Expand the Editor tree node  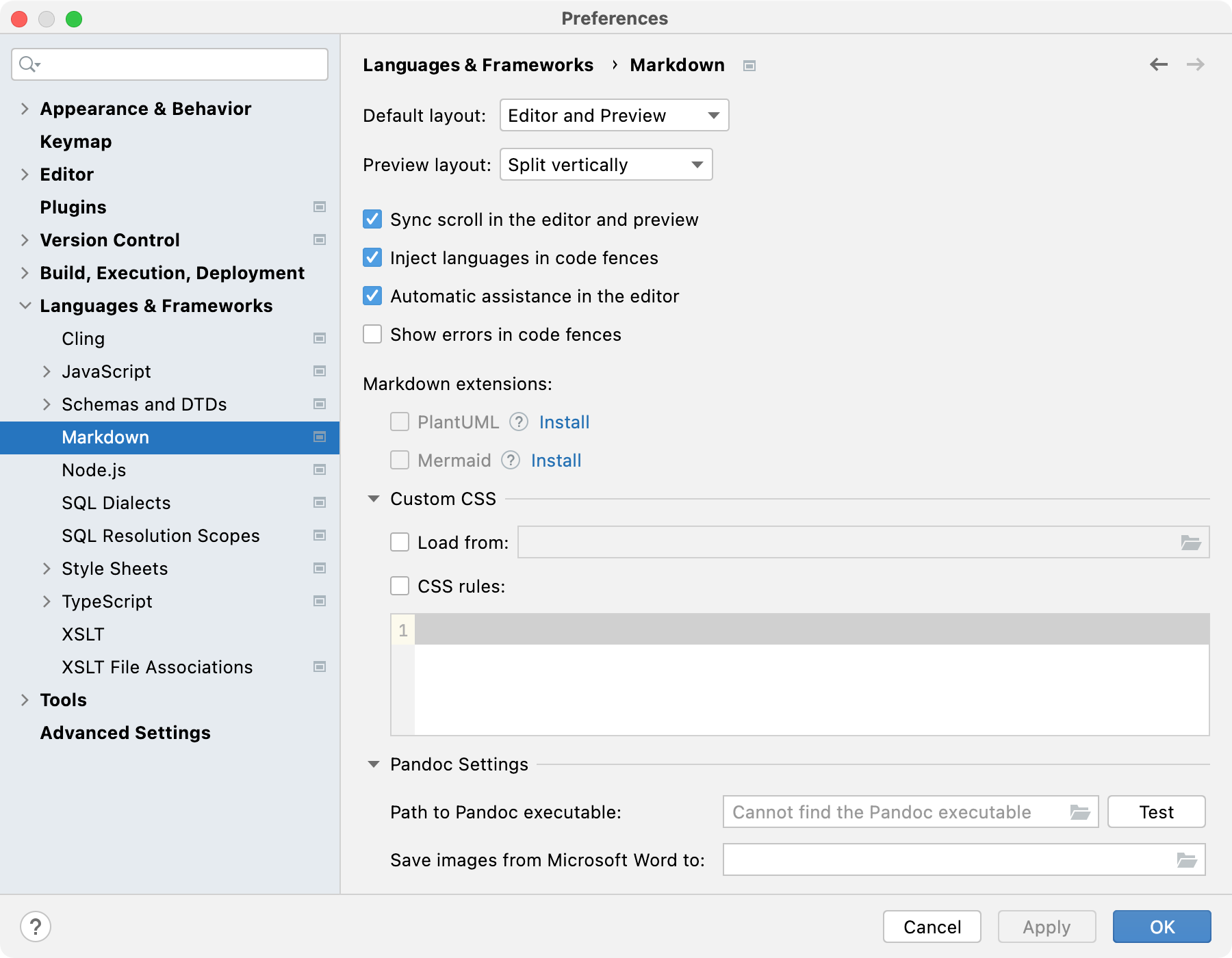pyautogui.click(x=25, y=174)
